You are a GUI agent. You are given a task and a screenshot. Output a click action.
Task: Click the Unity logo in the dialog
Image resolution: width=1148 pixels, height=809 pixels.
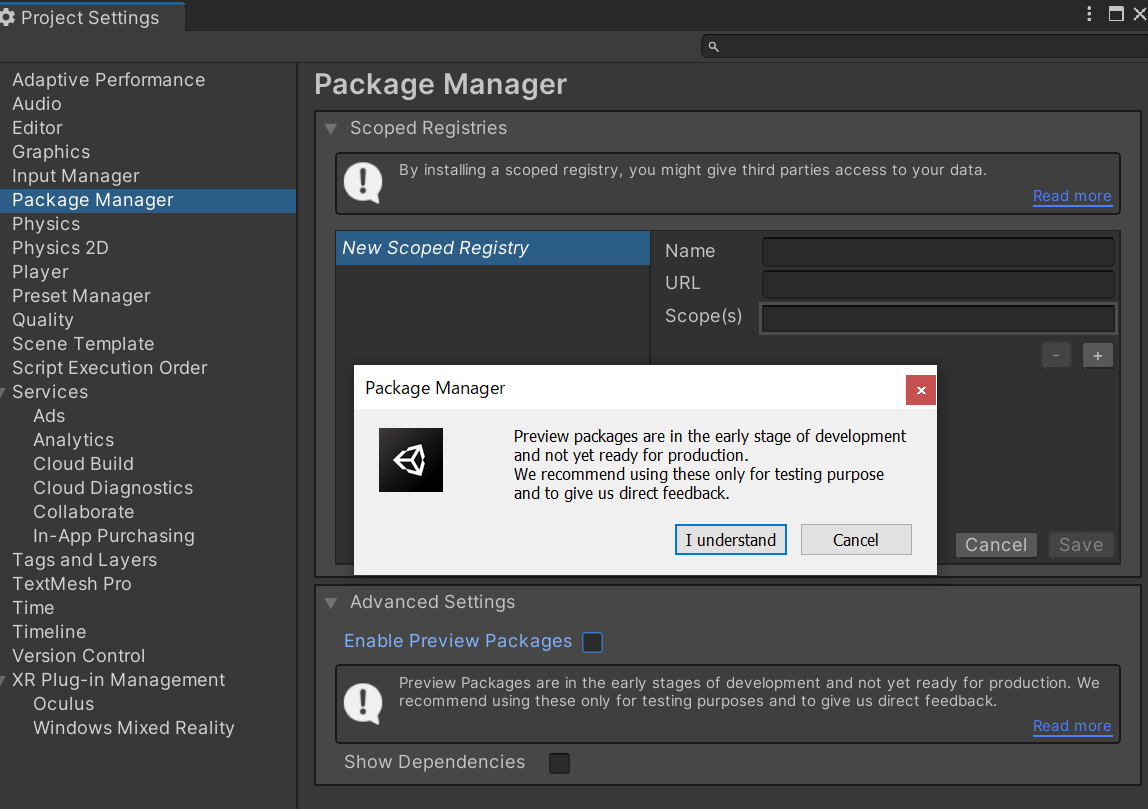[410, 460]
